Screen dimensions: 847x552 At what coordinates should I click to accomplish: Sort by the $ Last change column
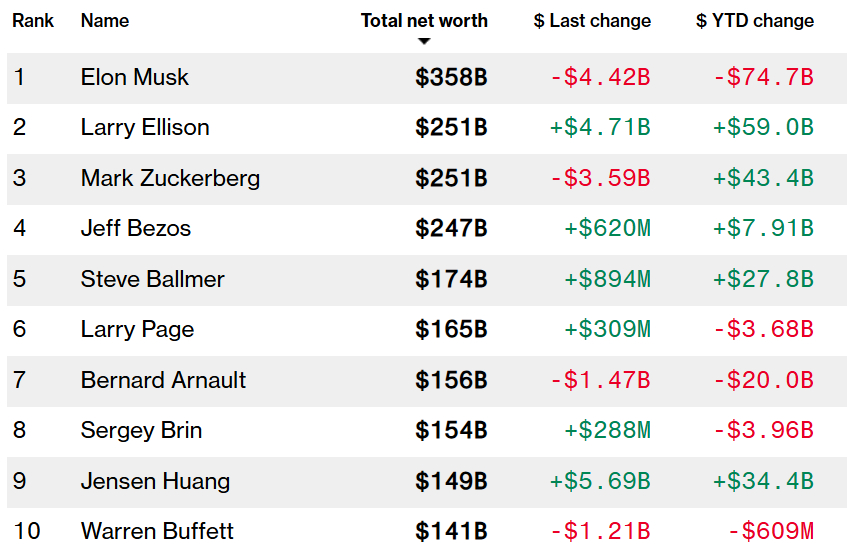coord(592,20)
